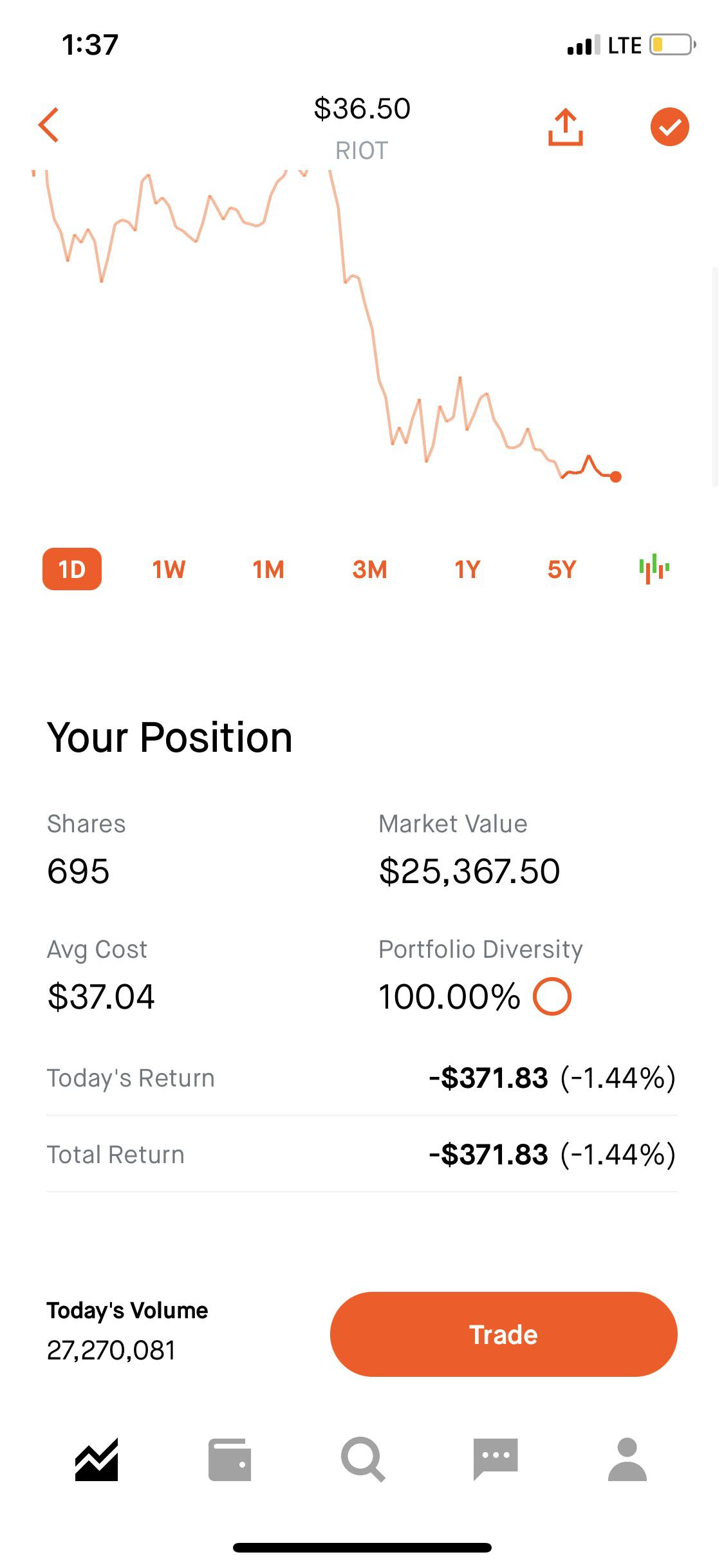Viewport: 724px width, 1568px height.
Task: Toggle the watchlist checkmark icon
Action: 669,127
